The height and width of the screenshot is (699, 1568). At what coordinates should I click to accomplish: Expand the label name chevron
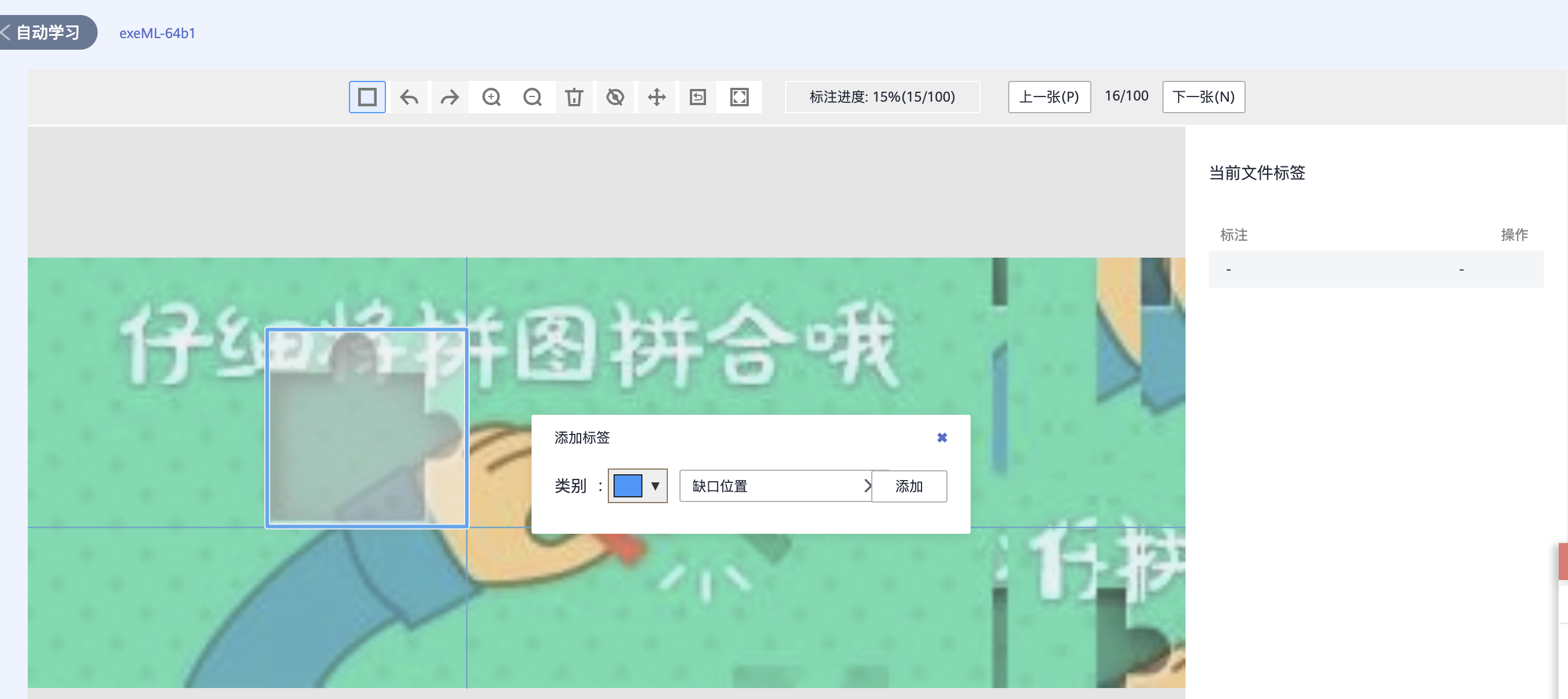(x=867, y=486)
